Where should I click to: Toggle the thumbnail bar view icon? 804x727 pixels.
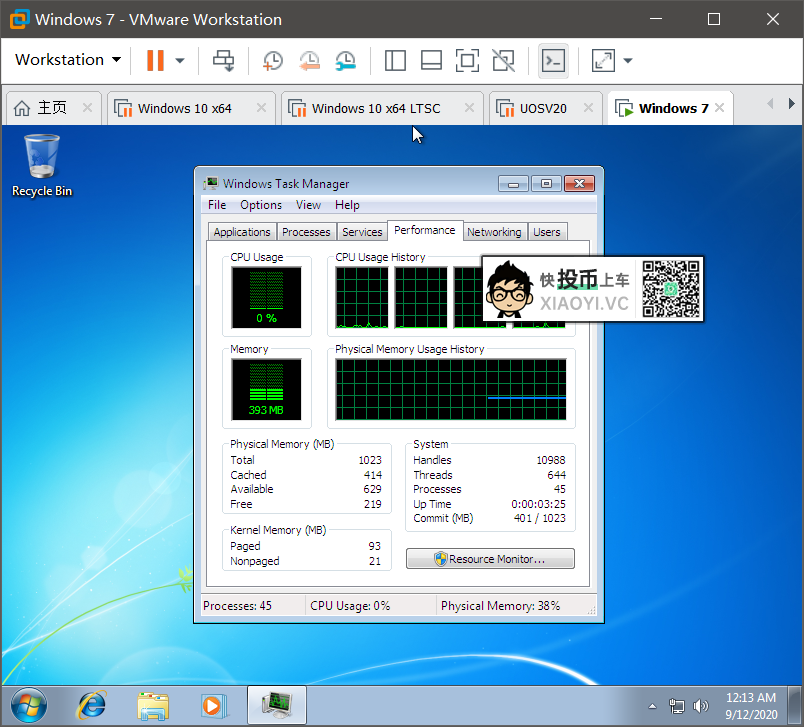[x=431, y=60]
